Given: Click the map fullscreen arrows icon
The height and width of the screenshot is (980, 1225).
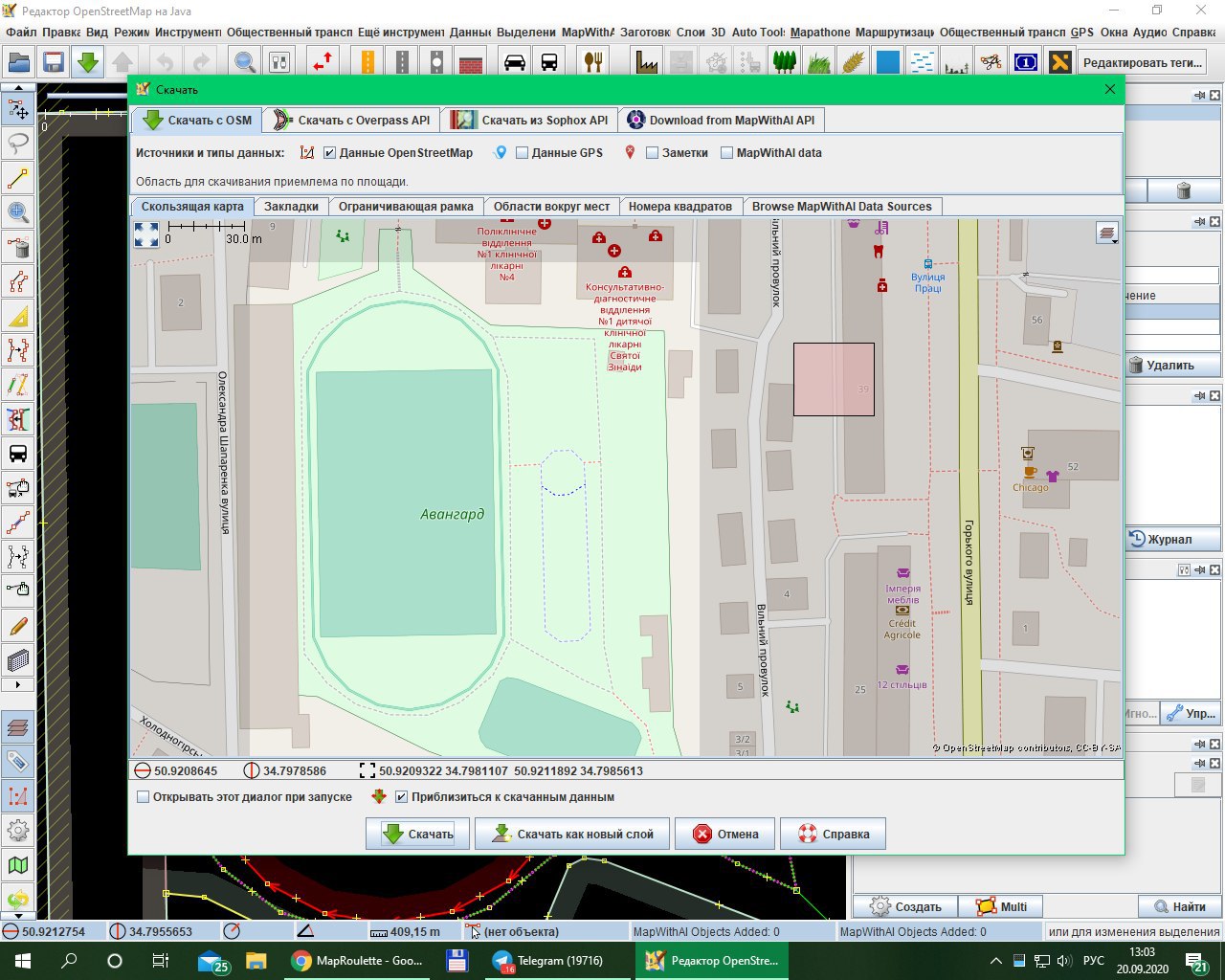Looking at the screenshot, I should click(146, 234).
